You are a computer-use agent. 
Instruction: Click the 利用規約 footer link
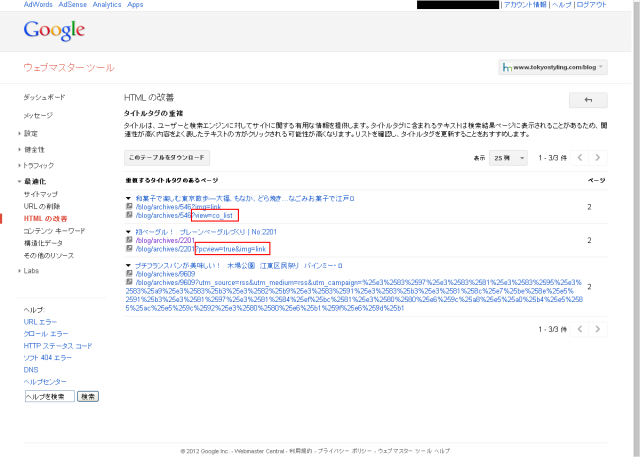301,451
